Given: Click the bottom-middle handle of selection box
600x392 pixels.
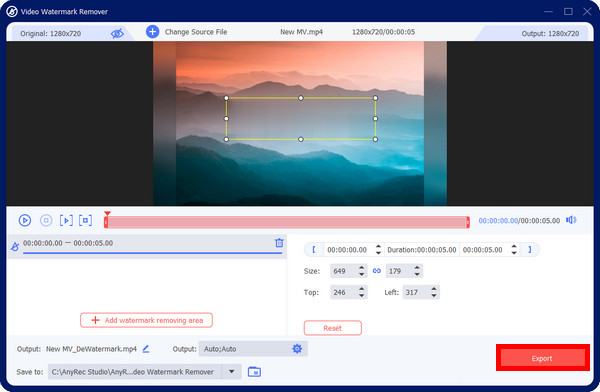Looking at the screenshot, I should click(301, 139).
